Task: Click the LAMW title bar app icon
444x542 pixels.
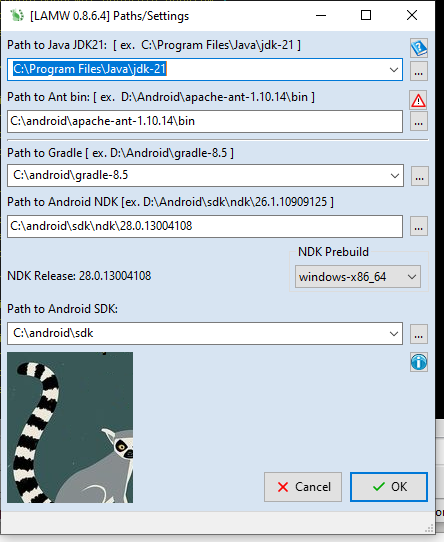Action: coord(17,16)
